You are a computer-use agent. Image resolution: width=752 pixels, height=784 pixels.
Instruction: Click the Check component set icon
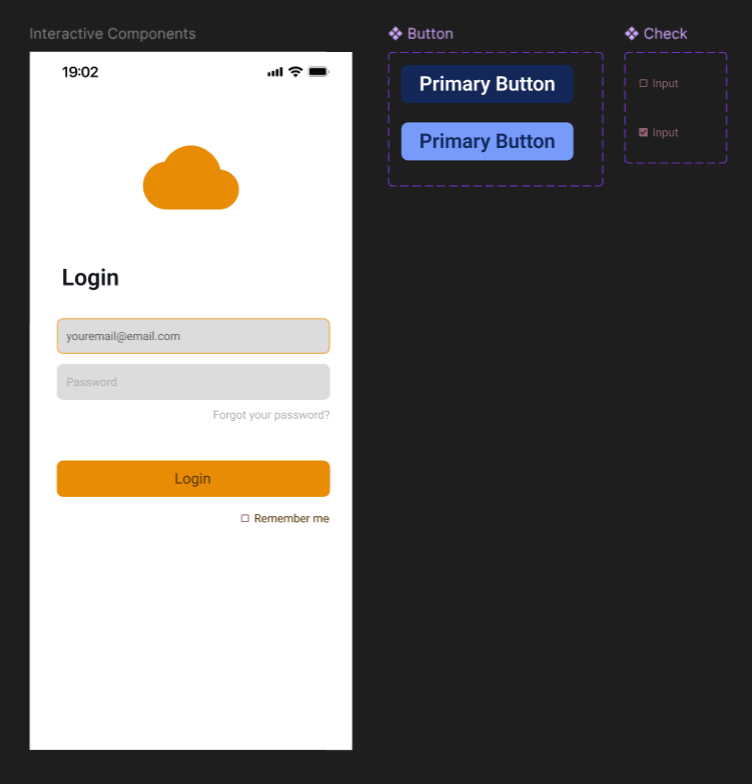tap(632, 34)
